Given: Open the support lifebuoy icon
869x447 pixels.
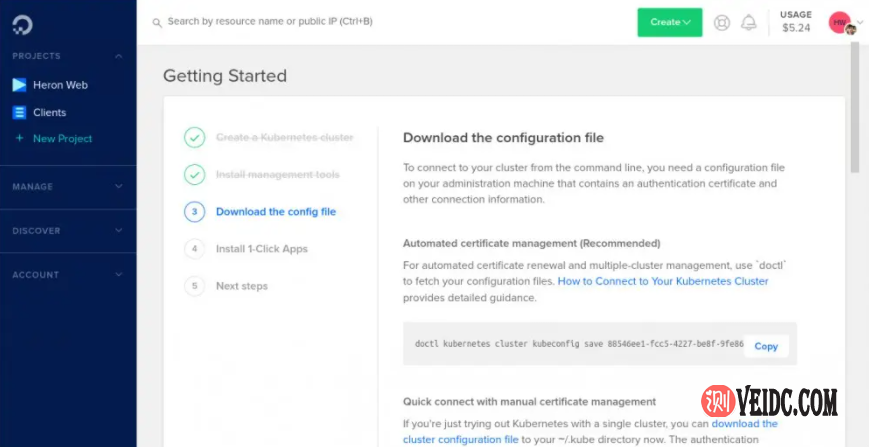Looking at the screenshot, I should pos(722,22).
